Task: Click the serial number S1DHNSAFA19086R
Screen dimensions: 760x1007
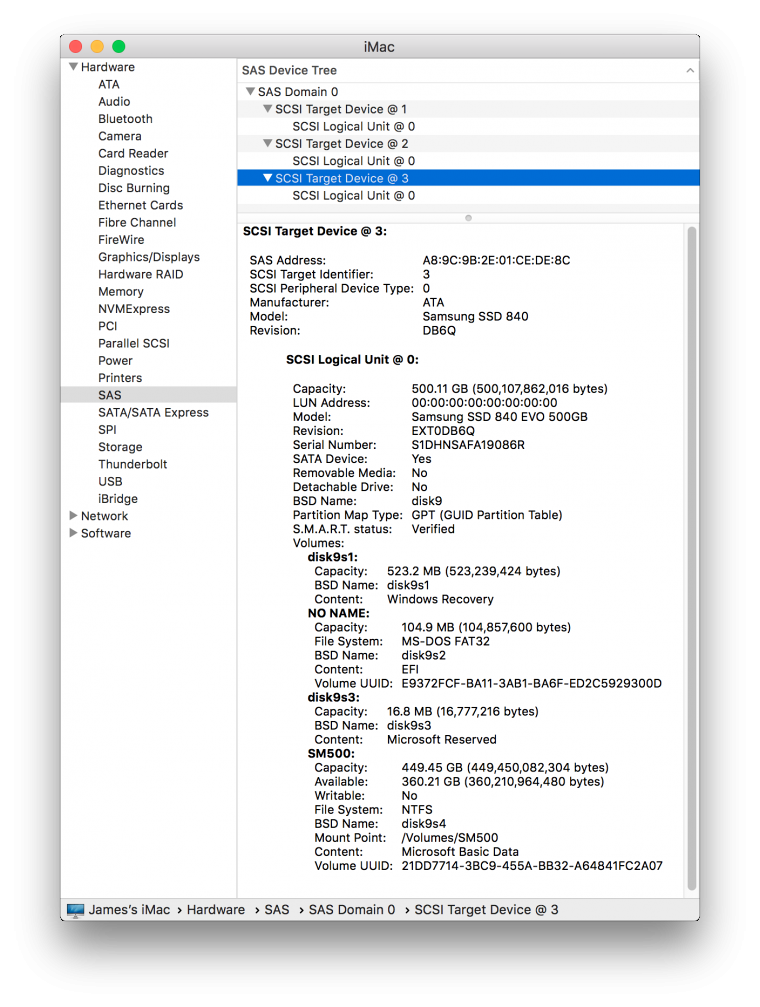Action: coord(468,445)
